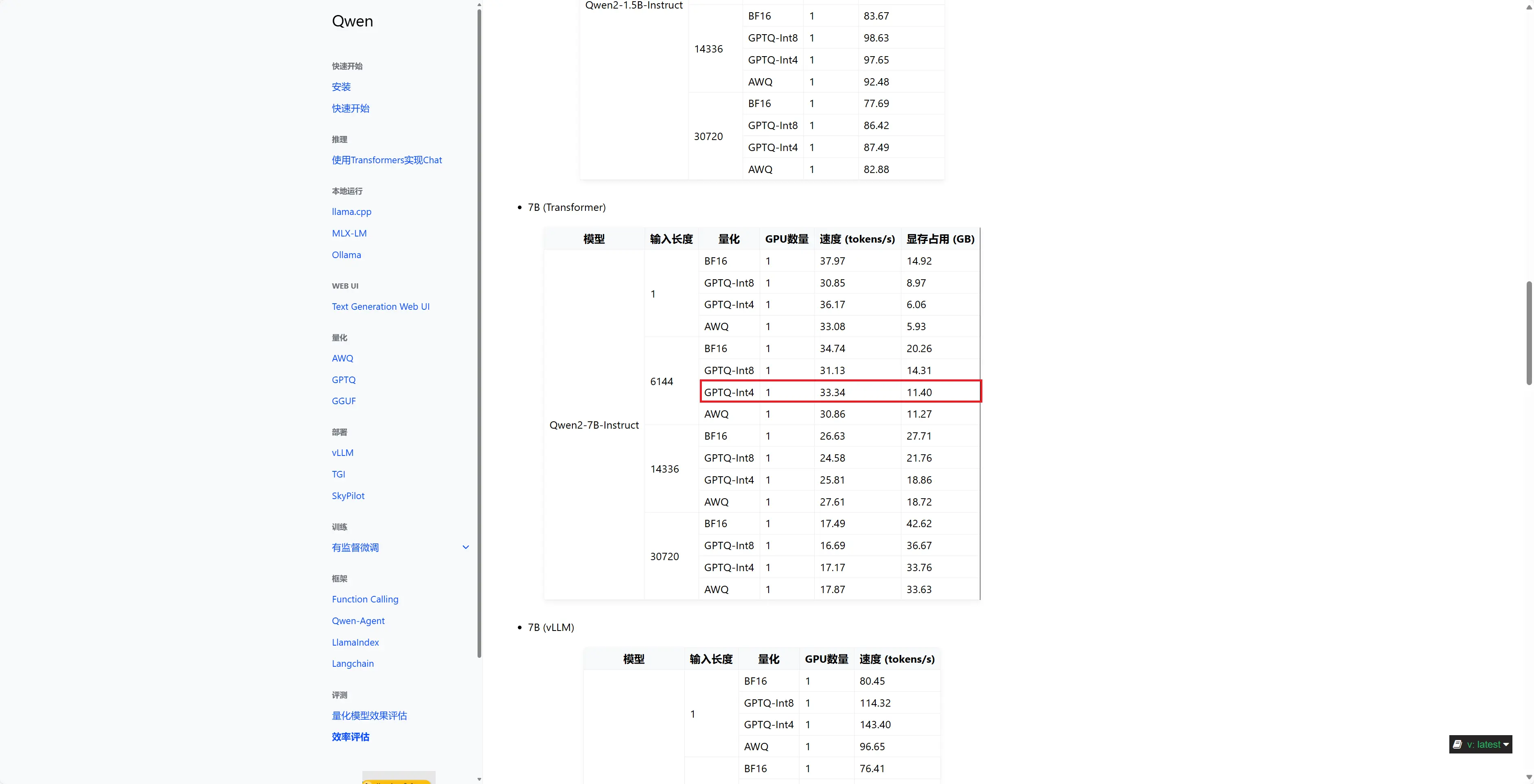Click the highlighted GPTQ-Int4 row
Viewport: 1534px width, 784px height.
(x=839, y=392)
